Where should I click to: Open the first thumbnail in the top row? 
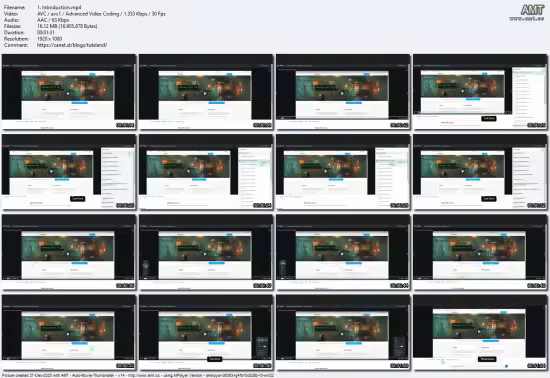pos(69,92)
